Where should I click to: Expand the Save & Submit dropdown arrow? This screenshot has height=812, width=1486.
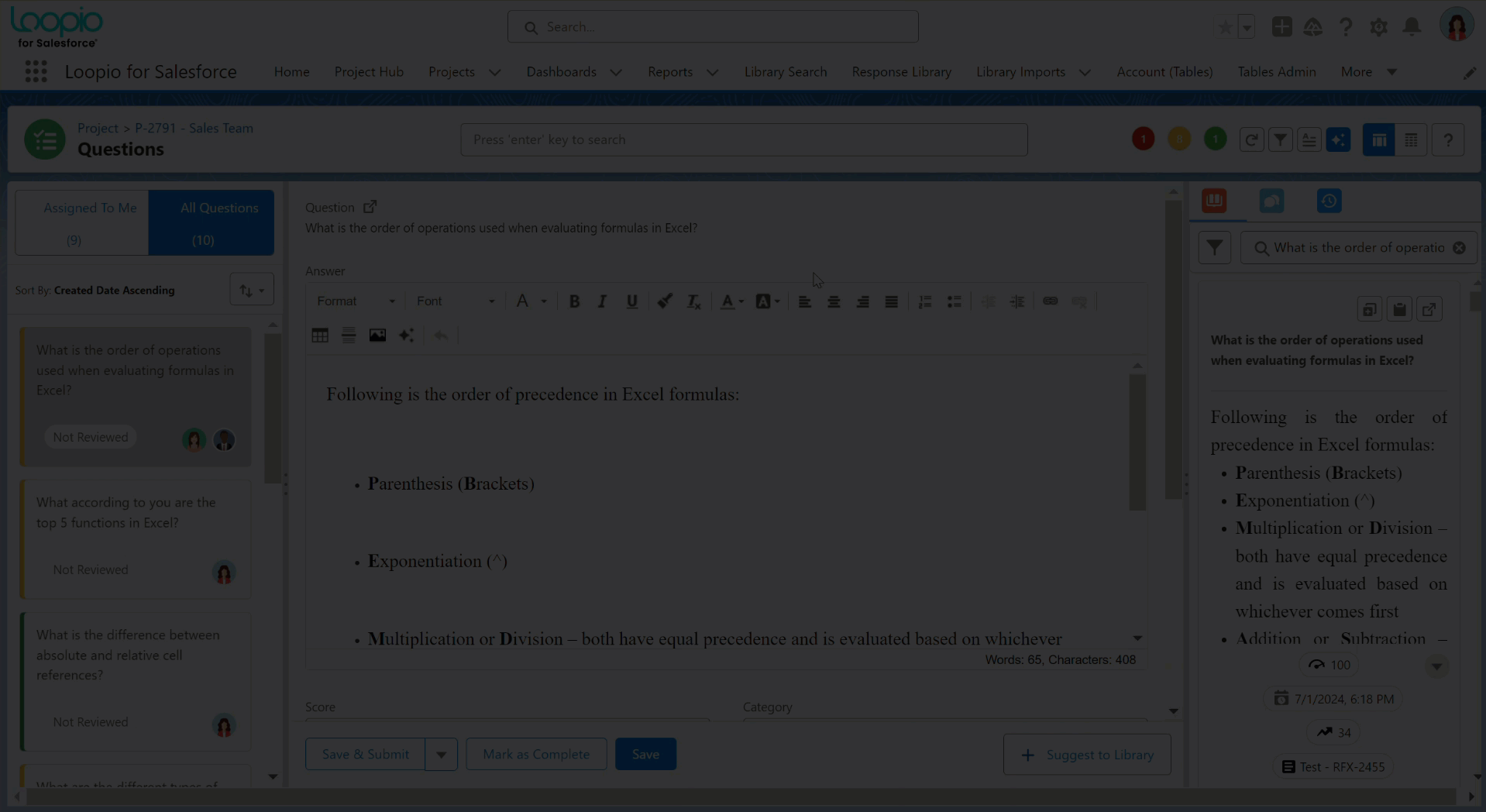pyautogui.click(x=441, y=755)
